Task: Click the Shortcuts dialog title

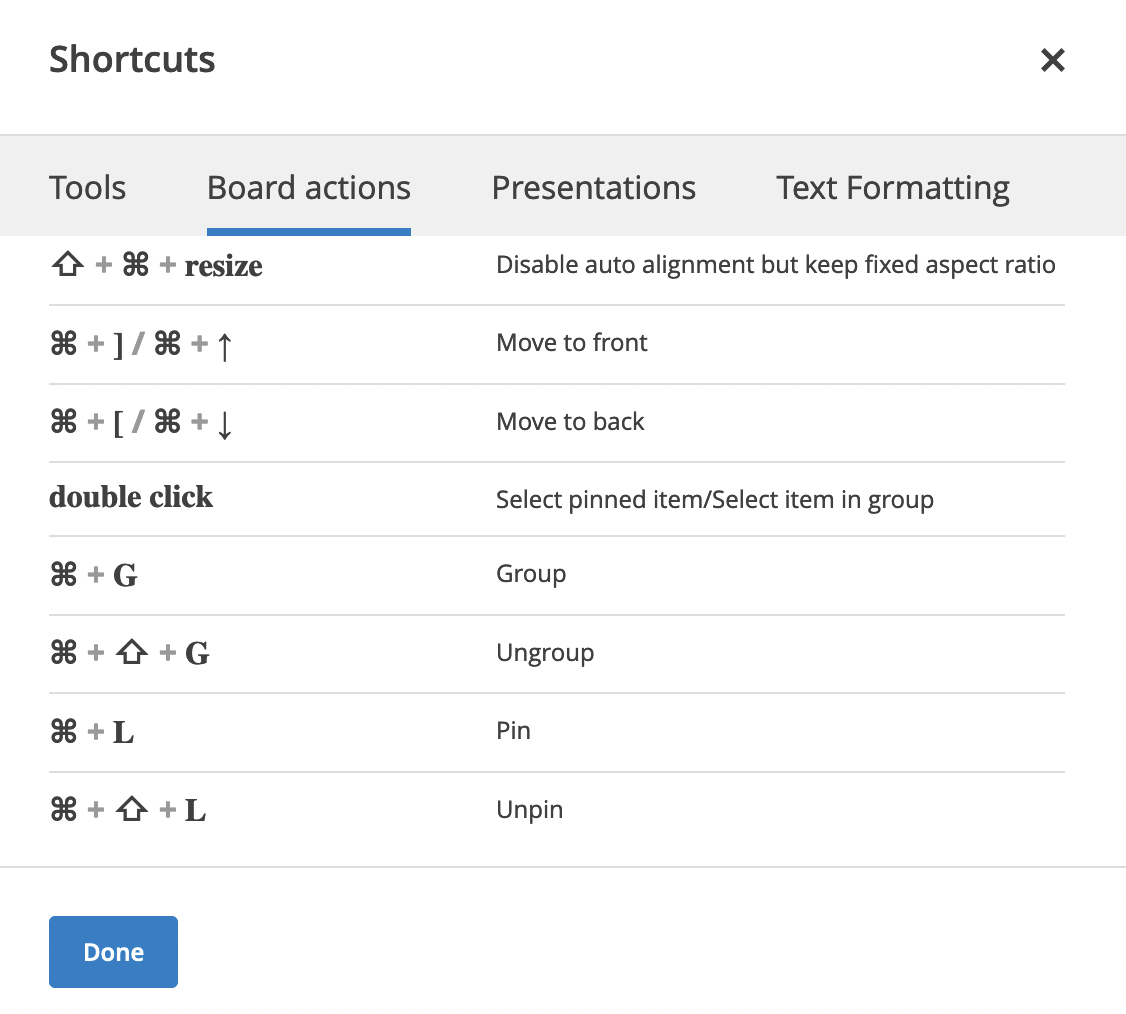Action: click(132, 59)
